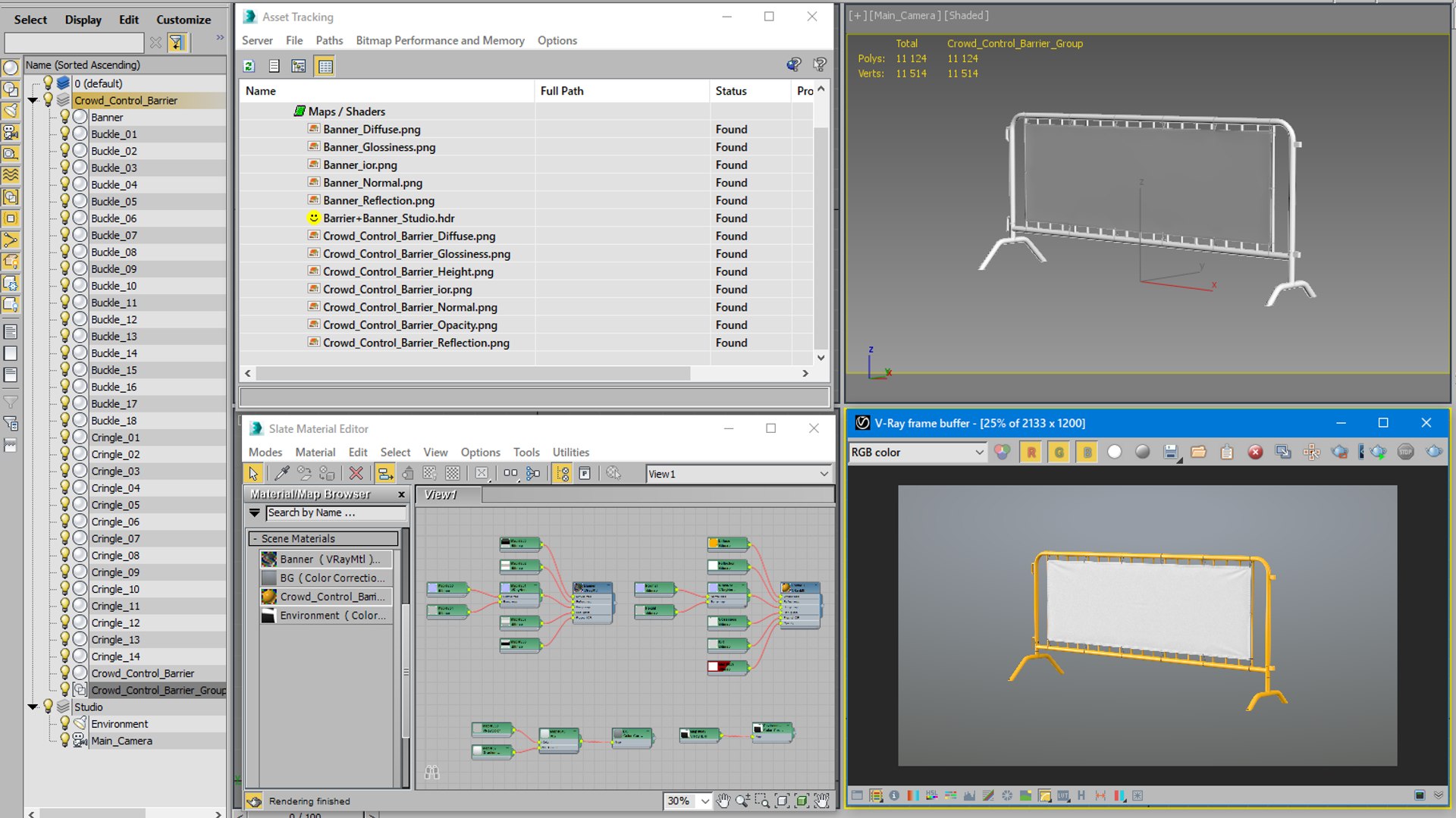Image resolution: width=1456 pixels, height=818 pixels.
Task: Click the [Main_Camera] viewport label
Action: tap(905, 15)
